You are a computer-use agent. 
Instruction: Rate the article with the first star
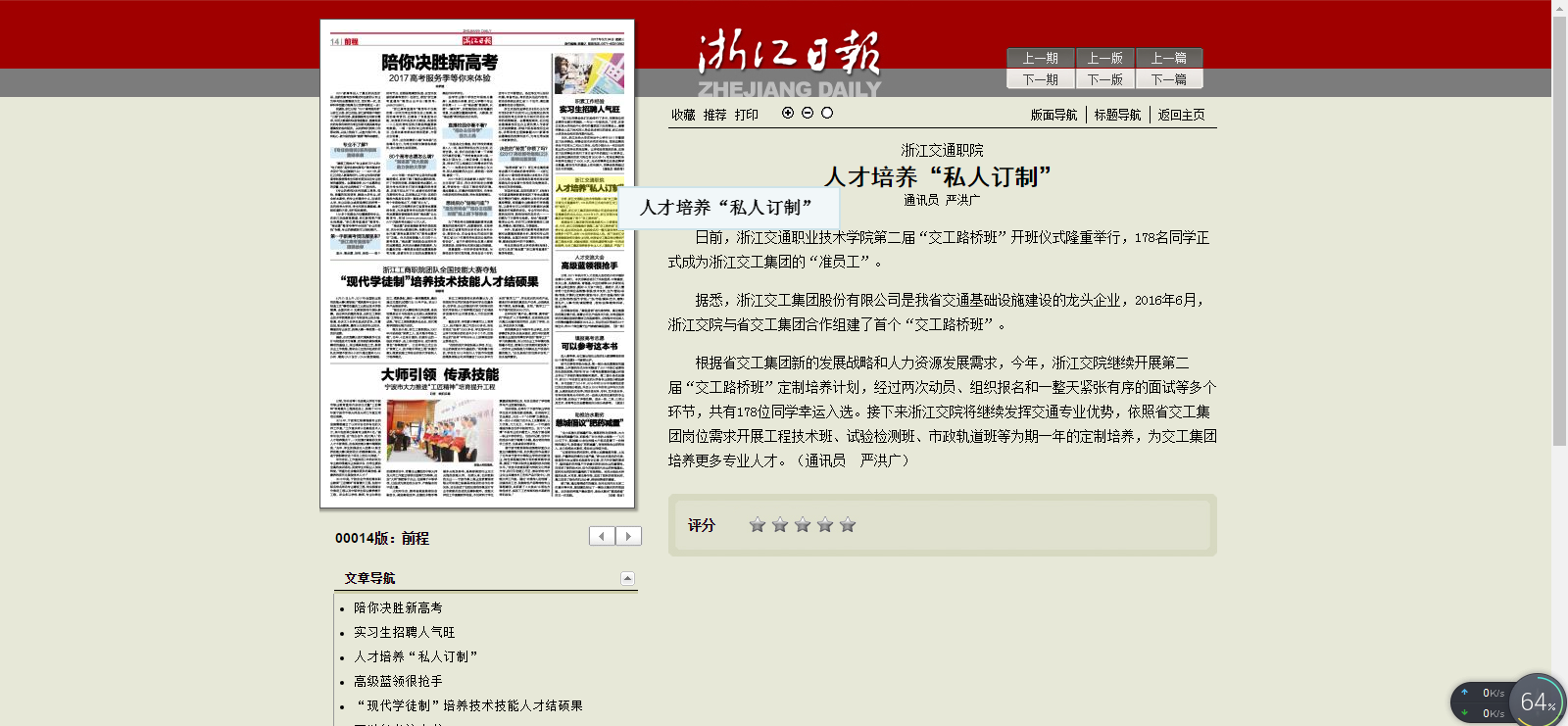coord(758,525)
